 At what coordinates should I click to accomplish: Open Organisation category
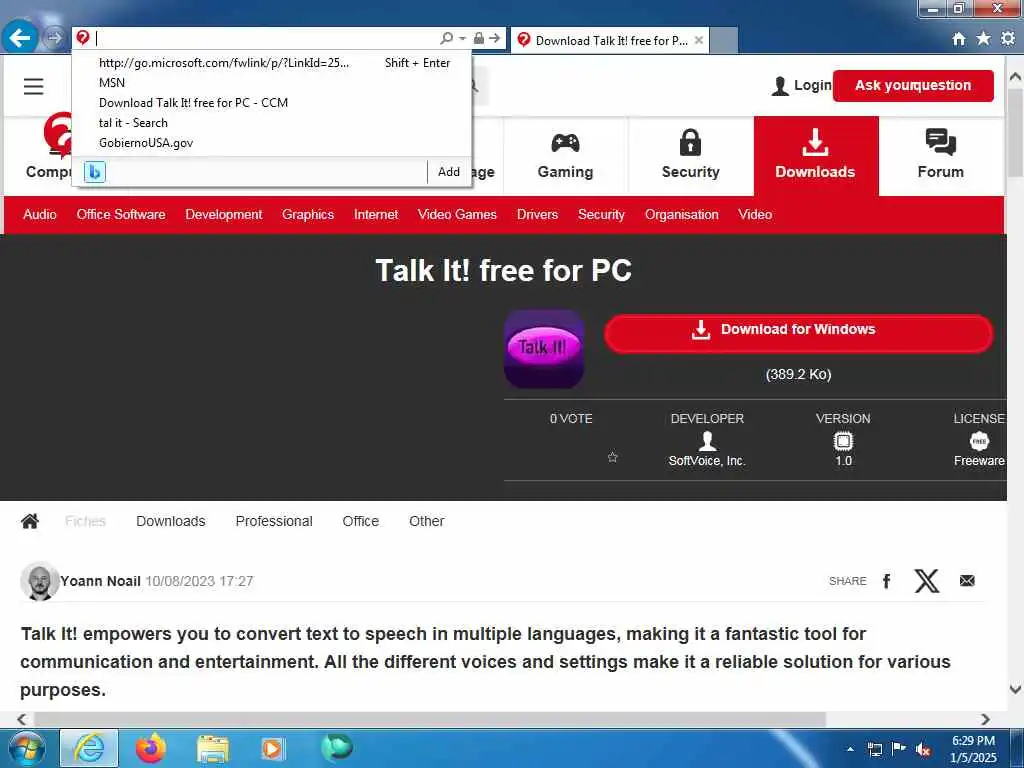[x=681, y=214]
